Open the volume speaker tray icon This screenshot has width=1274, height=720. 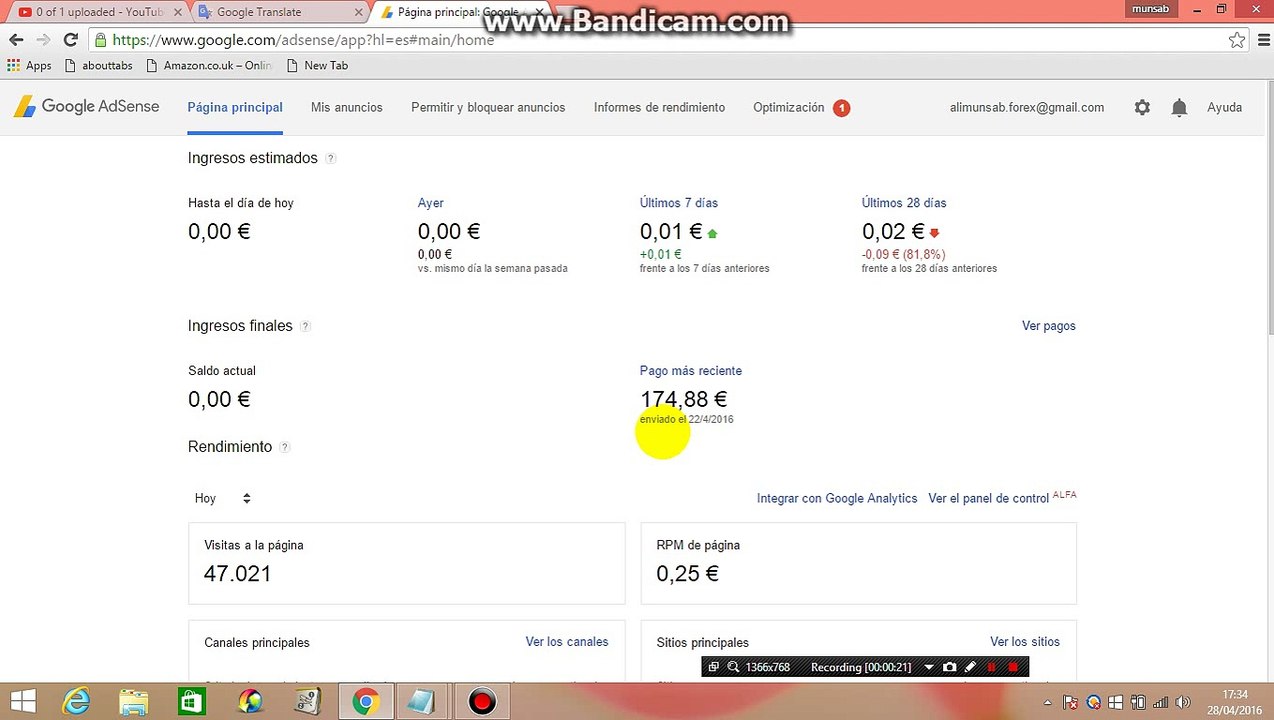[x=1182, y=703]
